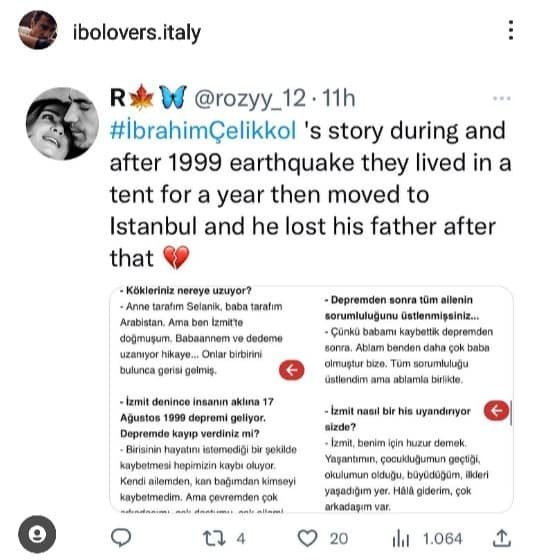540x560 pixels.
Task: Tap the share upload icon
Action: 502,538
